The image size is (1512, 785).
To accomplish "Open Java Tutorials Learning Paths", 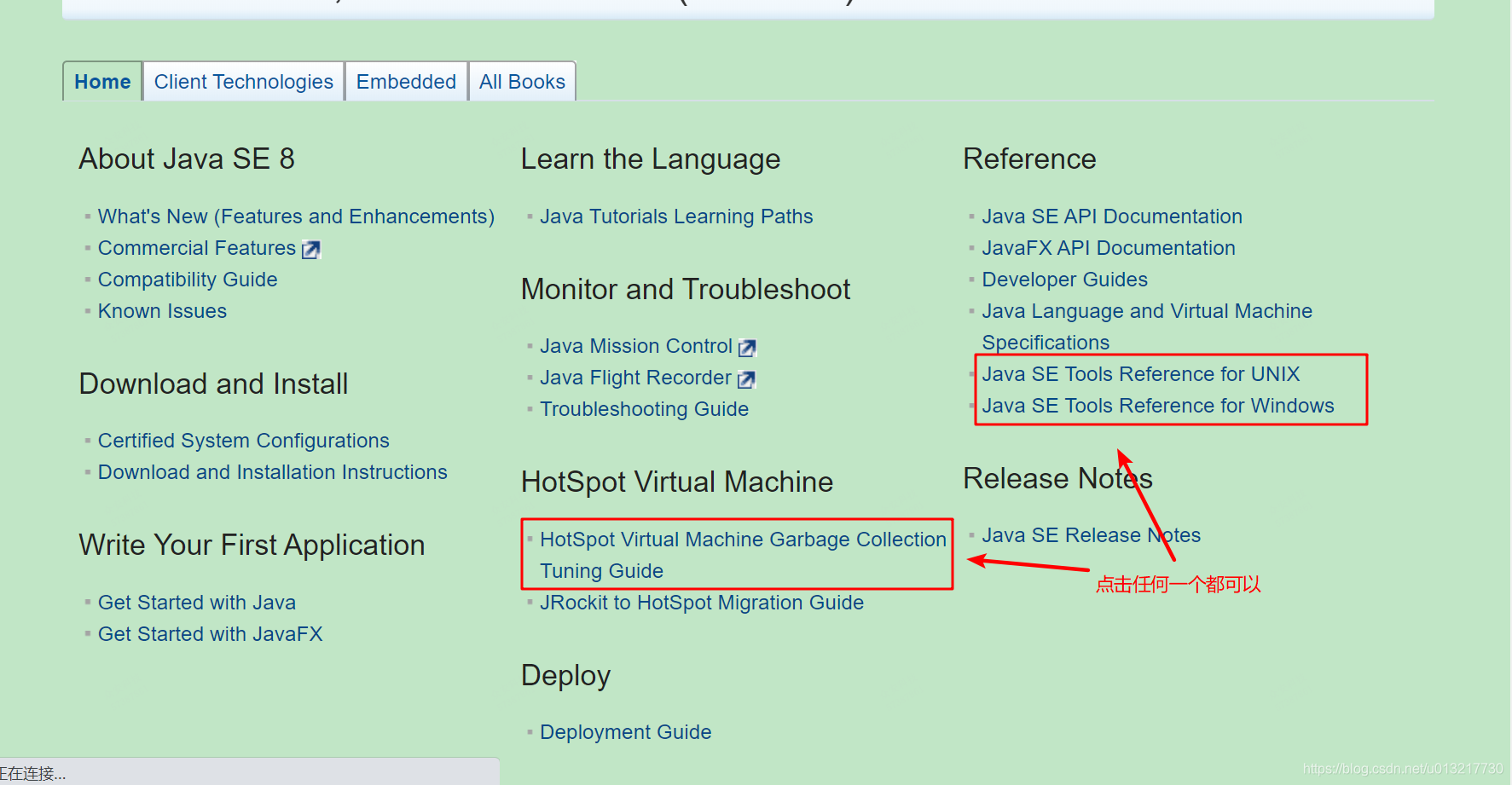I will tap(676, 216).
